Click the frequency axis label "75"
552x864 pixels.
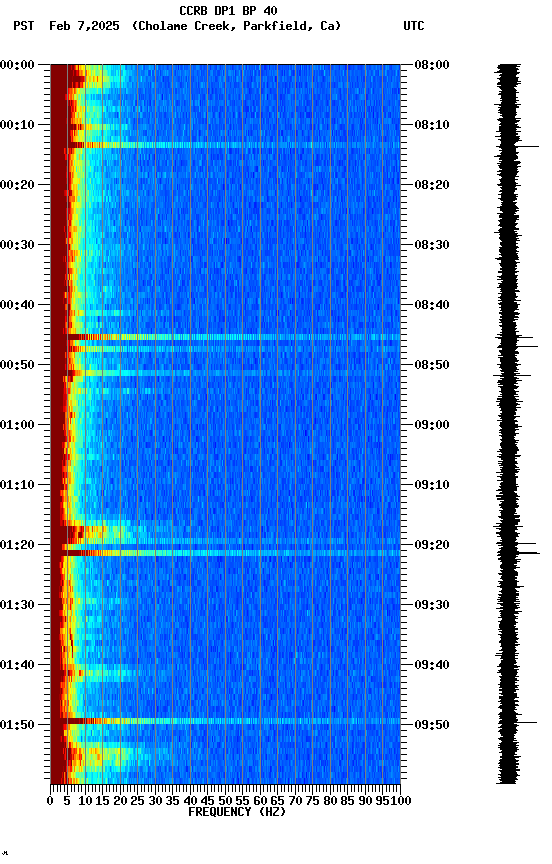tap(312, 801)
